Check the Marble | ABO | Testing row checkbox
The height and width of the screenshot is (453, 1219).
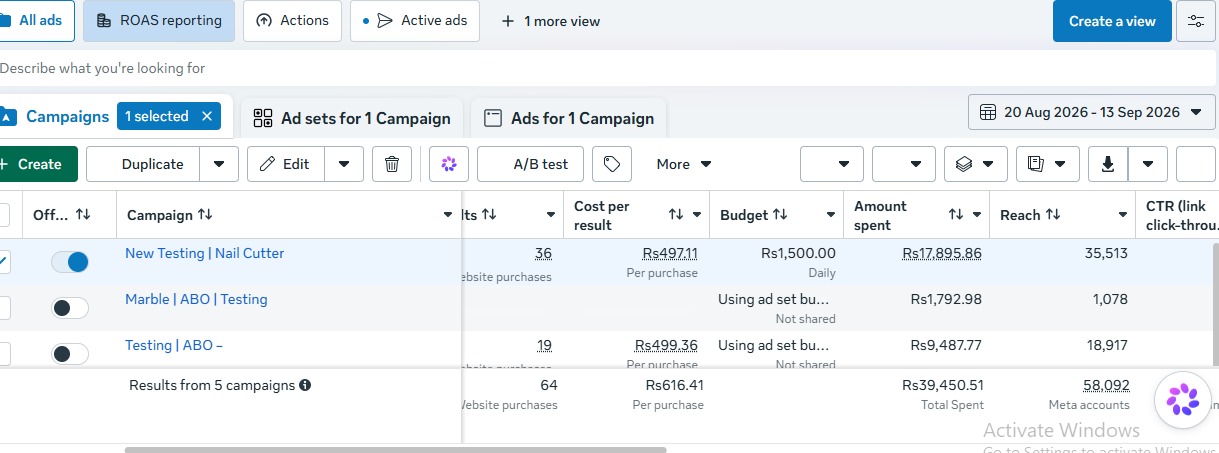4,308
